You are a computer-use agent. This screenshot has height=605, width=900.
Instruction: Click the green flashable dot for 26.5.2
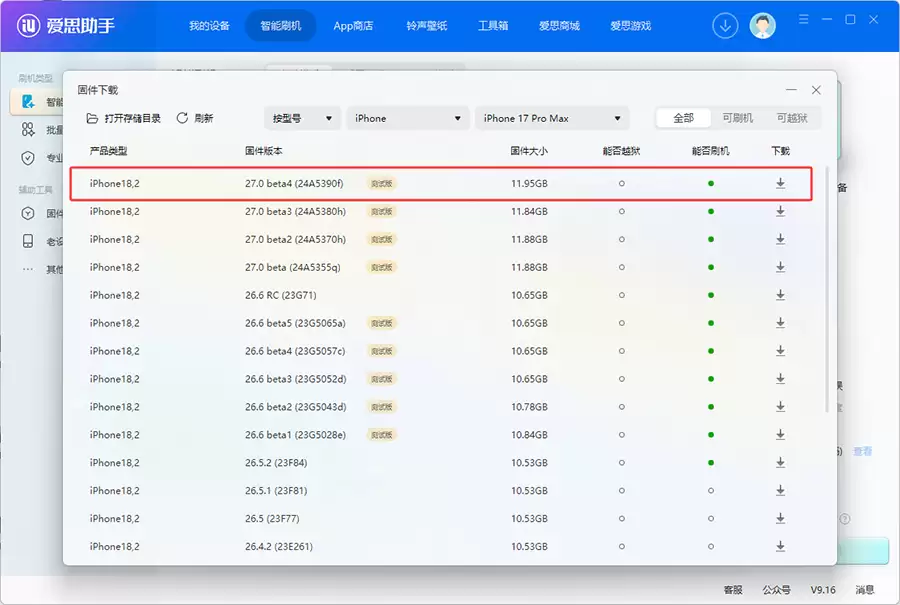711,463
